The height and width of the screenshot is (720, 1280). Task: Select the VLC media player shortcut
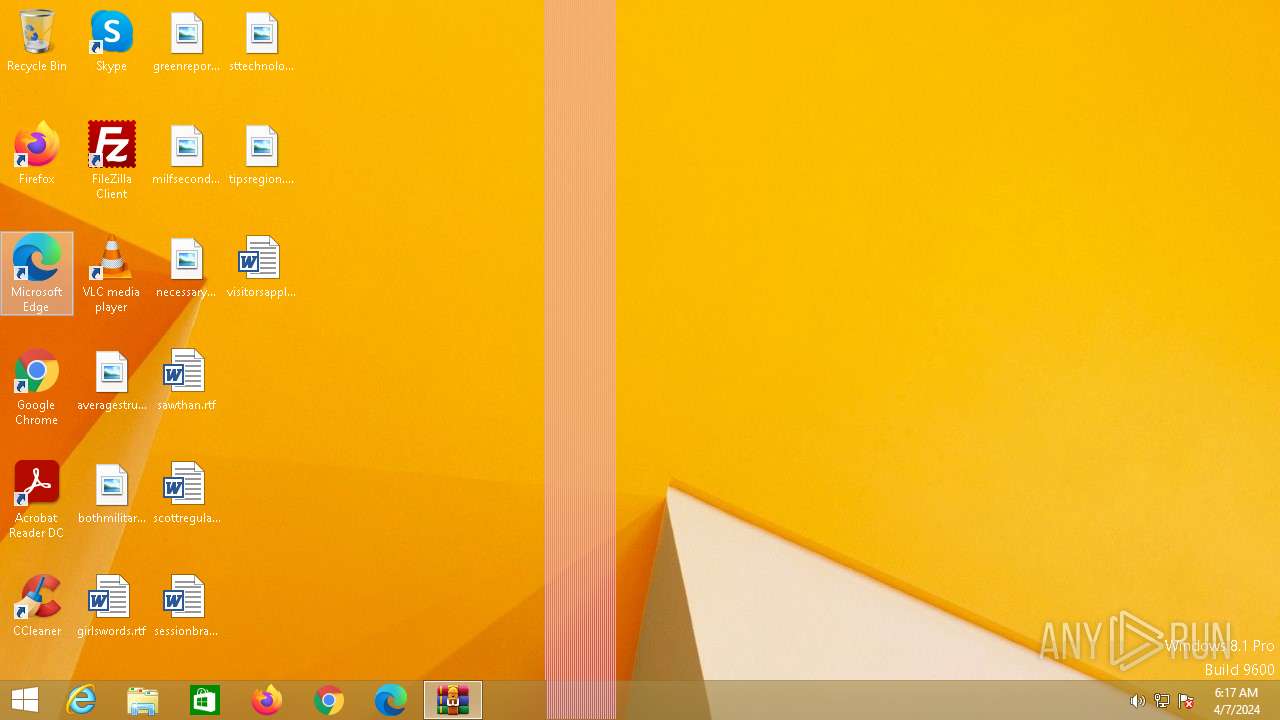pyautogui.click(x=111, y=274)
